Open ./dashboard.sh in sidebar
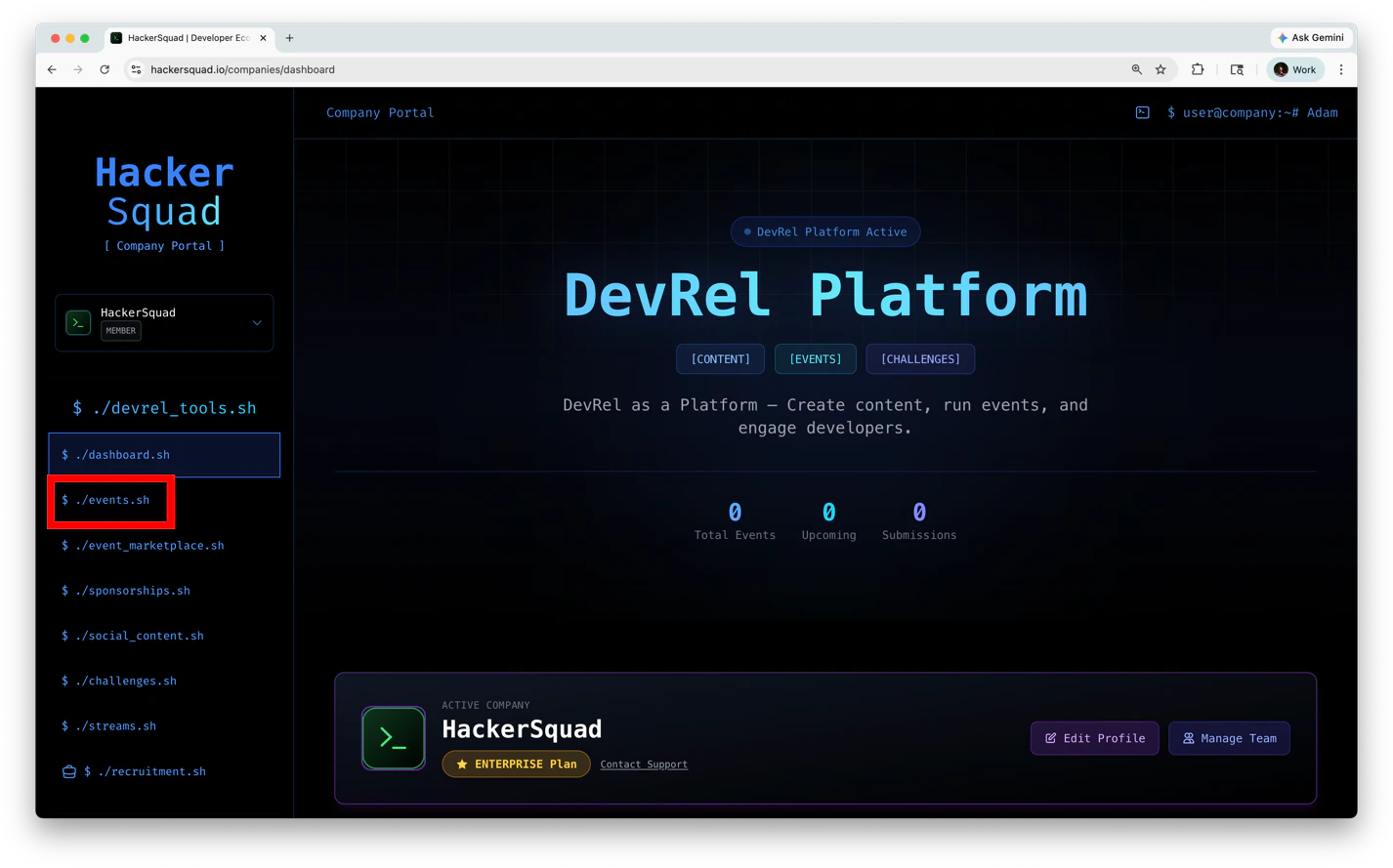This screenshot has height=868, width=1393. [164, 455]
